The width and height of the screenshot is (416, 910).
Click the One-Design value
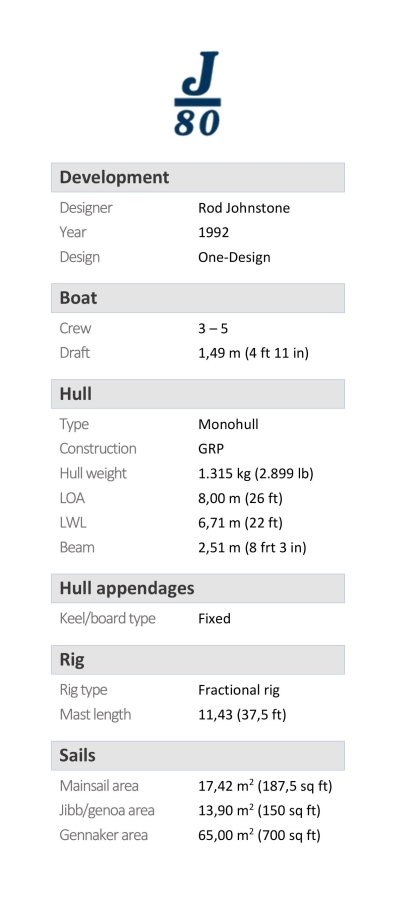[x=234, y=257]
